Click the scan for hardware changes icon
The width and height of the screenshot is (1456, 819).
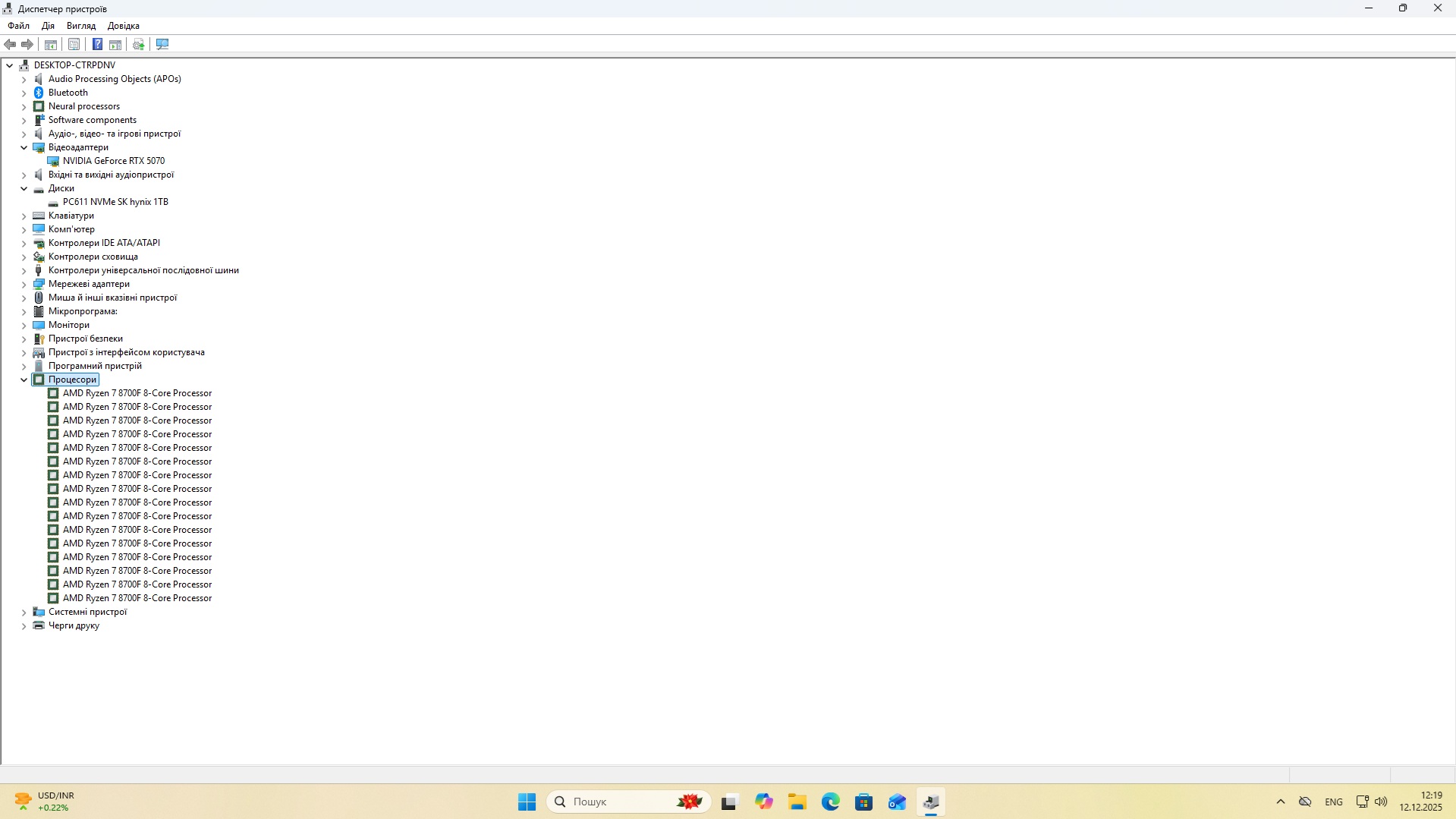click(162, 45)
